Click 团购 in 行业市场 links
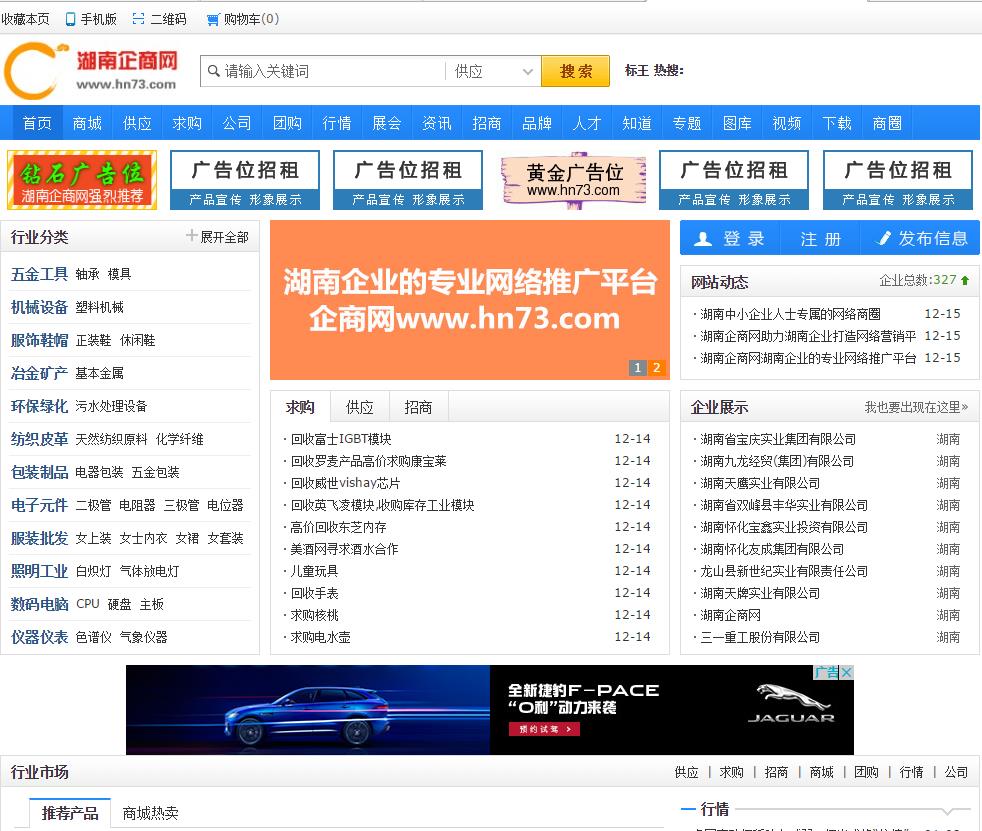 click(x=866, y=772)
